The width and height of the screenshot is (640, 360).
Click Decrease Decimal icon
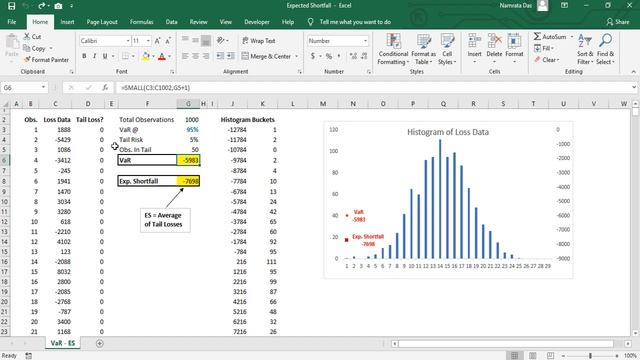tap(364, 56)
